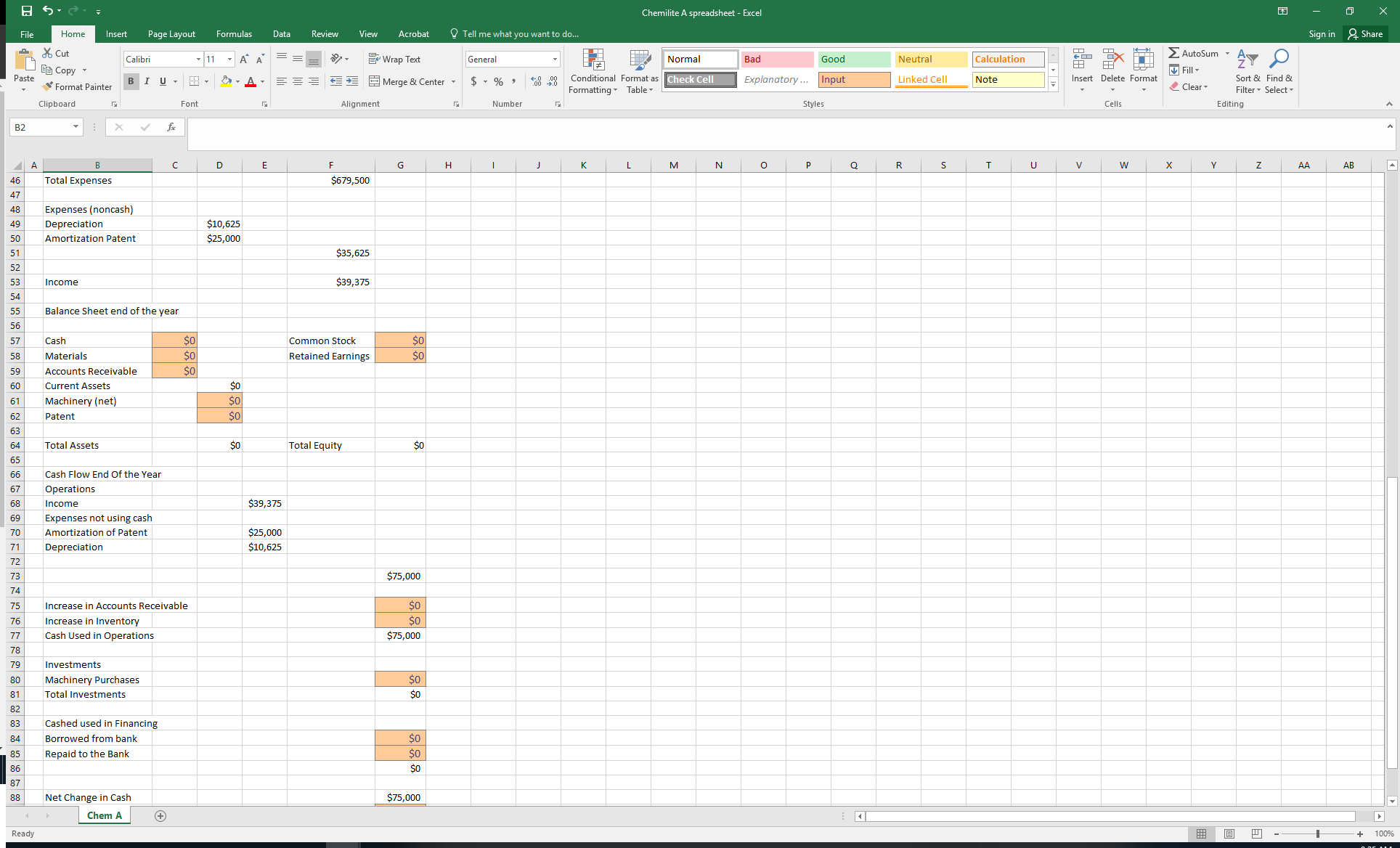The width and height of the screenshot is (1400, 848).
Task: Apply the Bad cell style swatch
Action: click(x=777, y=59)
